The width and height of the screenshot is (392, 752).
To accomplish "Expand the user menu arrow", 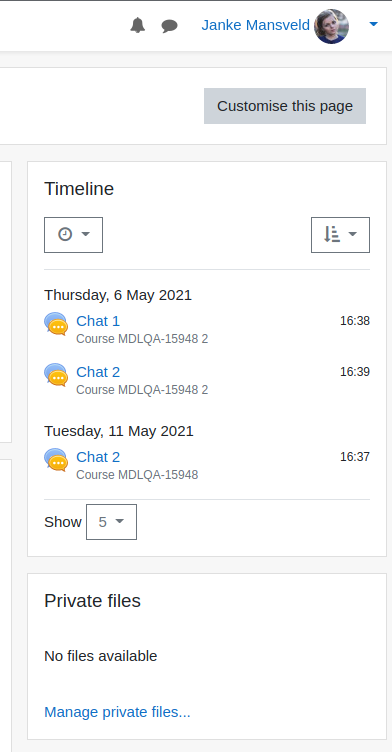I will click(x=374, y=24).
